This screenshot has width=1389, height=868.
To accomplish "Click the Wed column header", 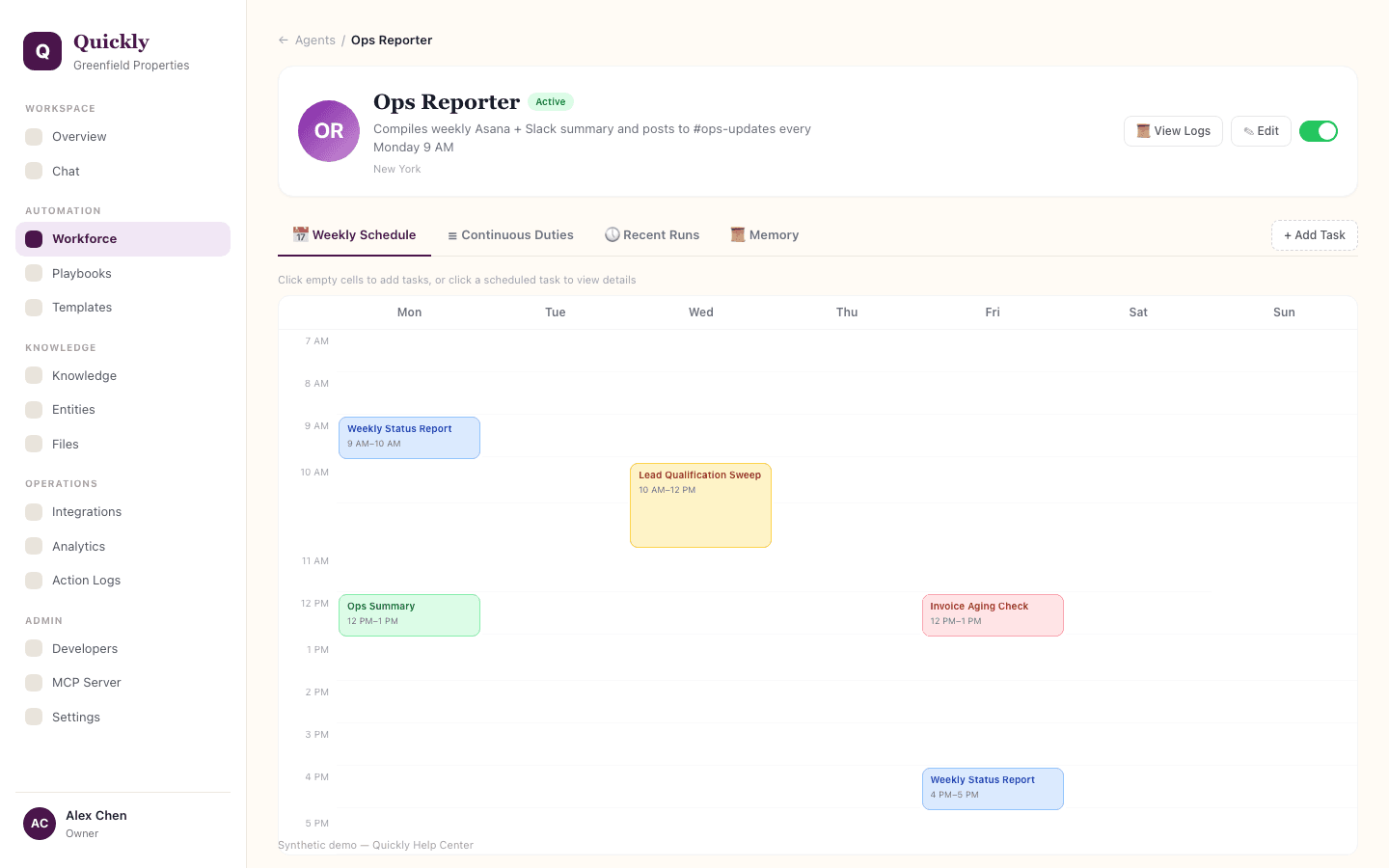I will 701,312.
